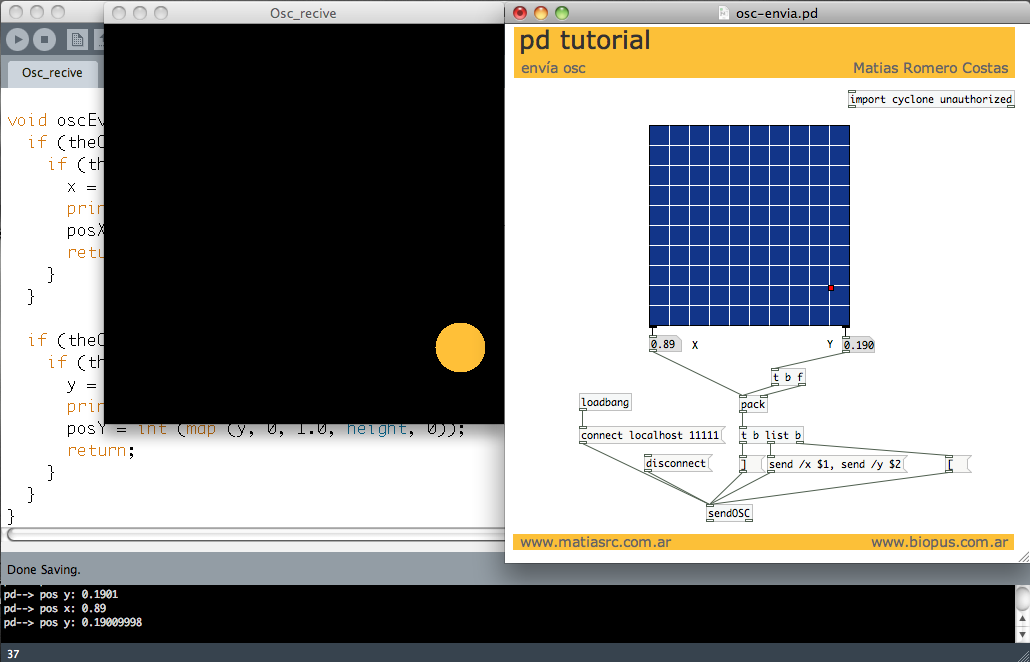Click the www.matiasrc.com.ar link text
Viewport: 1030px width, 662px height.
(x=595, y=542)
